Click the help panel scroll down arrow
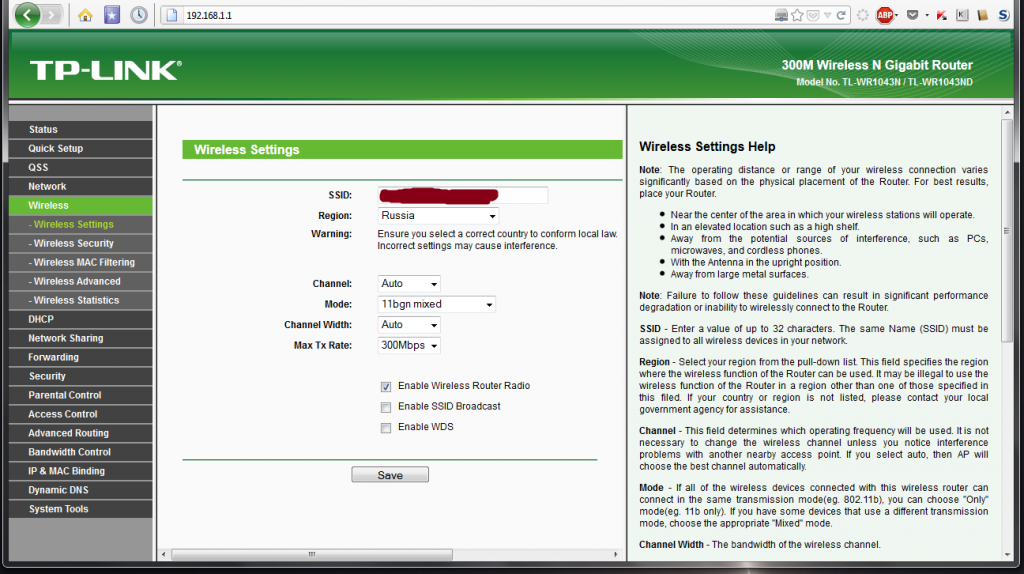 (1006, 554)
